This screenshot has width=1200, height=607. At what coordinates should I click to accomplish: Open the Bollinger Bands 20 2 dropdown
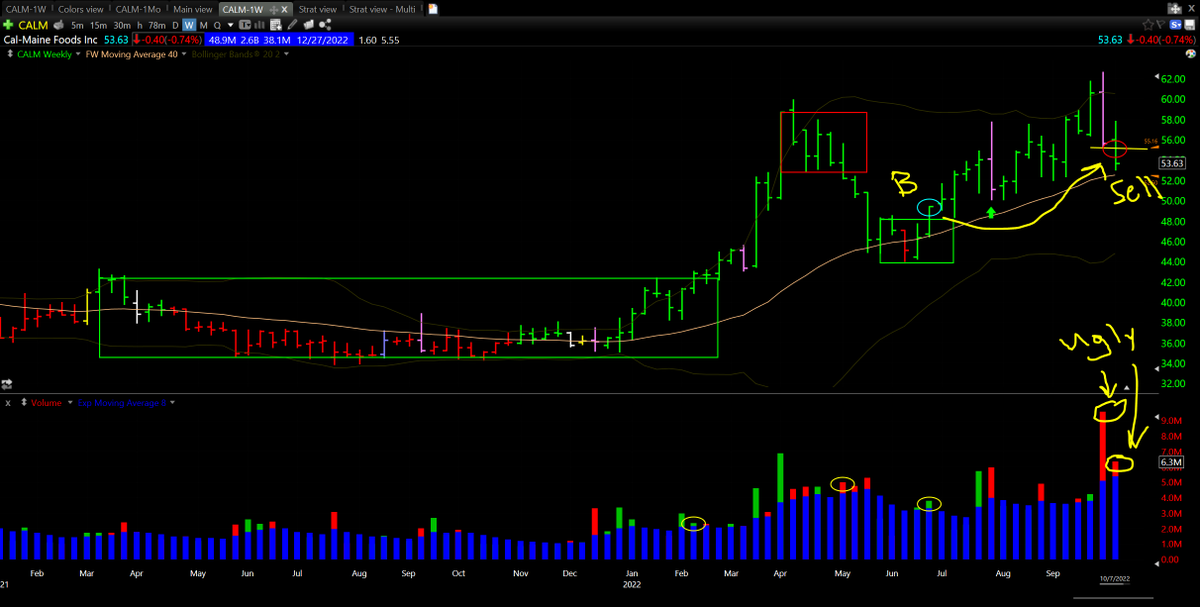coord(287,54)
